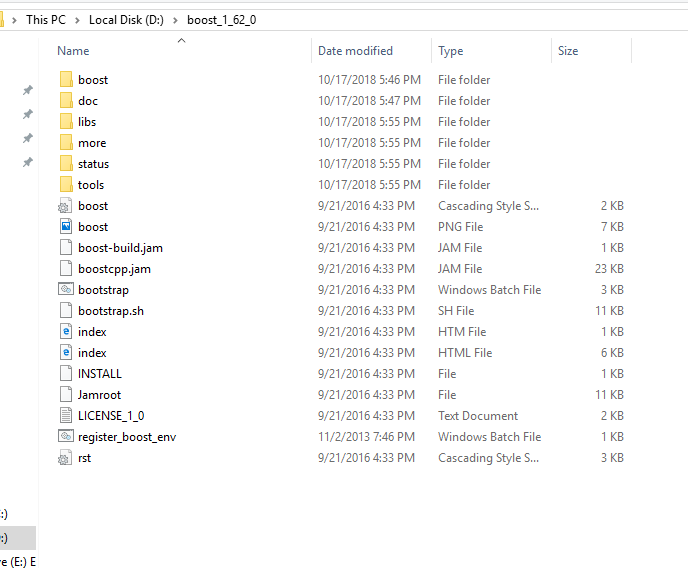Select the boost stylesheet file icon
Viewport: 688px width, 568px height.
65,206
